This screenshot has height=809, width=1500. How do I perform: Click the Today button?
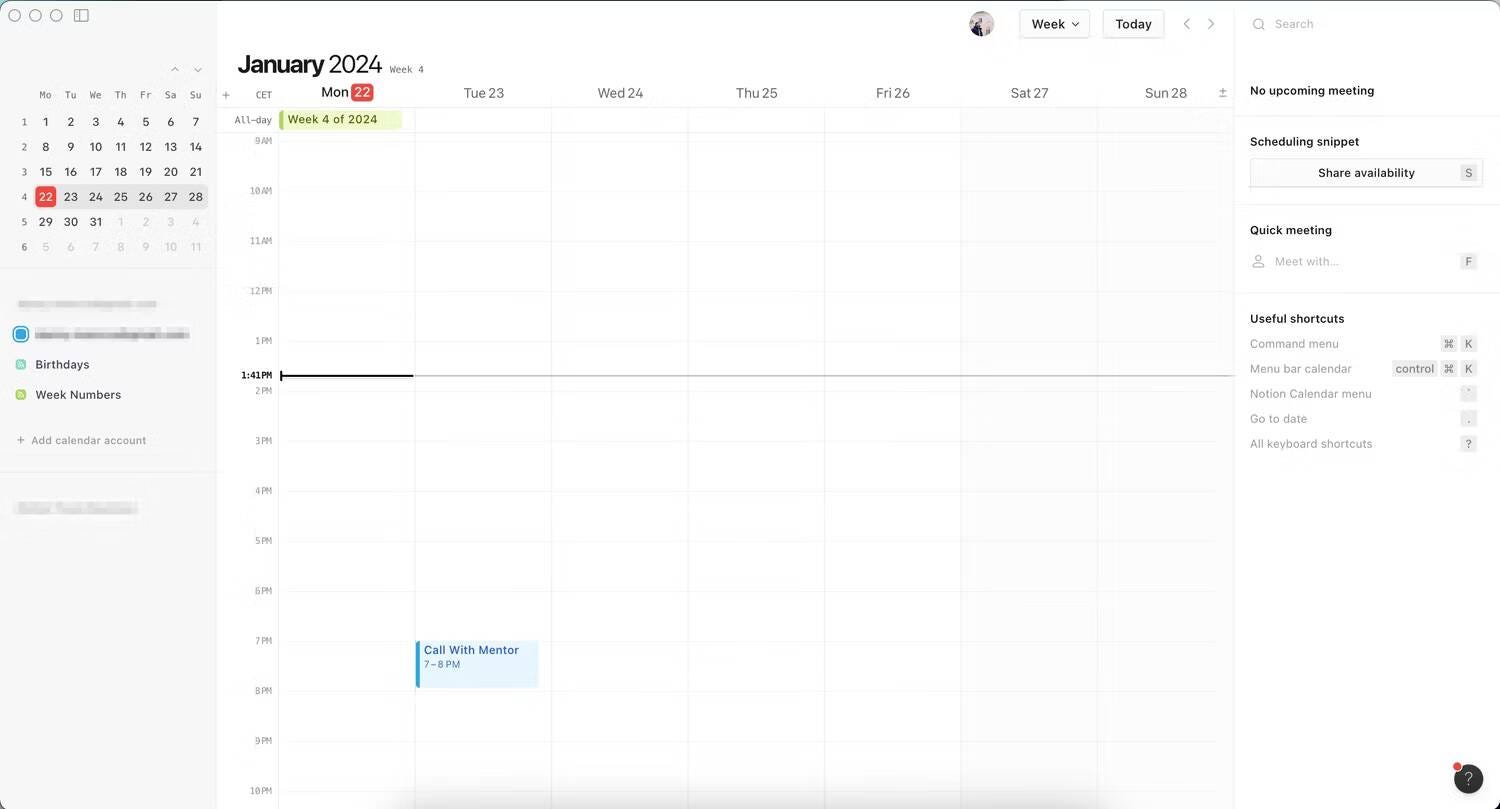(1133, 24)
